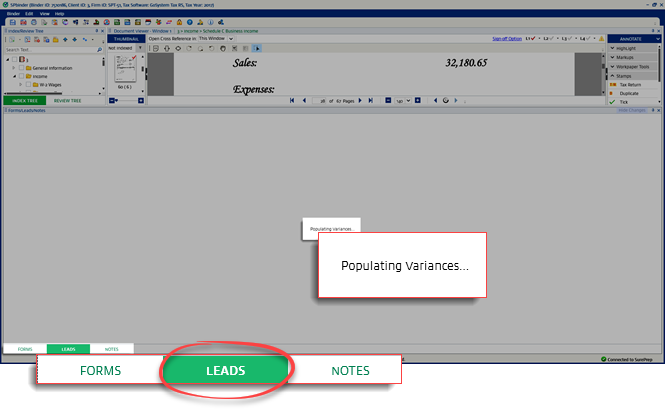Expand the Workpaper Tools section
Image resolution: width=665 pixels, height=418 pixels.
point(633,67)
